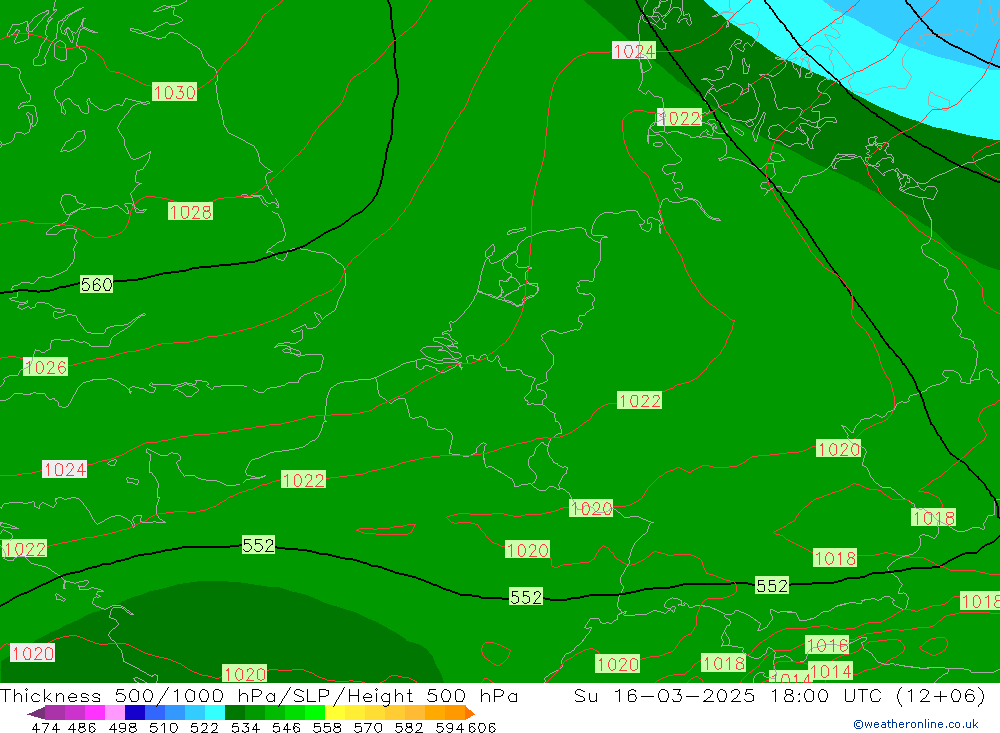Click the light pink legend swatch above 498
Screen dimensions: 1000x733
[115, 713]
